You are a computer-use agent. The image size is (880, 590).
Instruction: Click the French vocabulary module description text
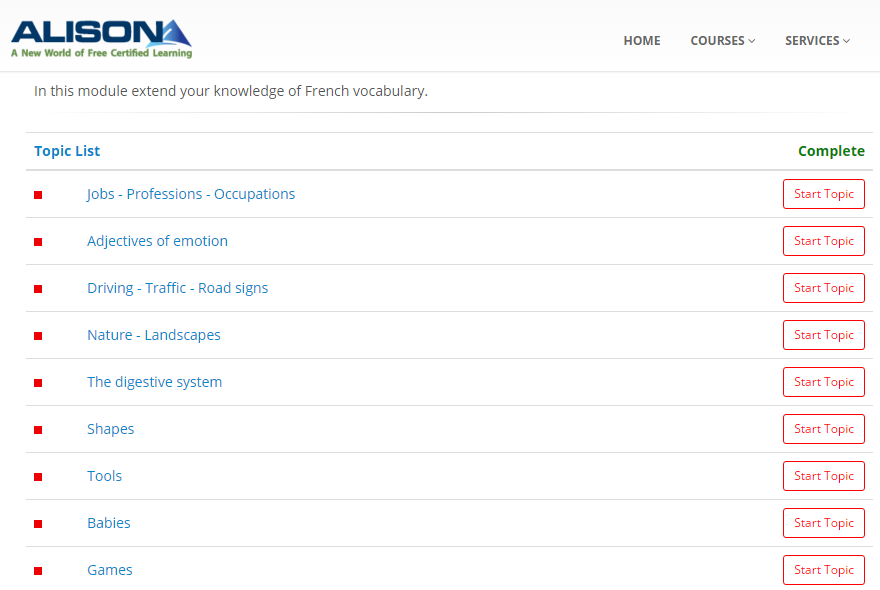click(231, 91)
